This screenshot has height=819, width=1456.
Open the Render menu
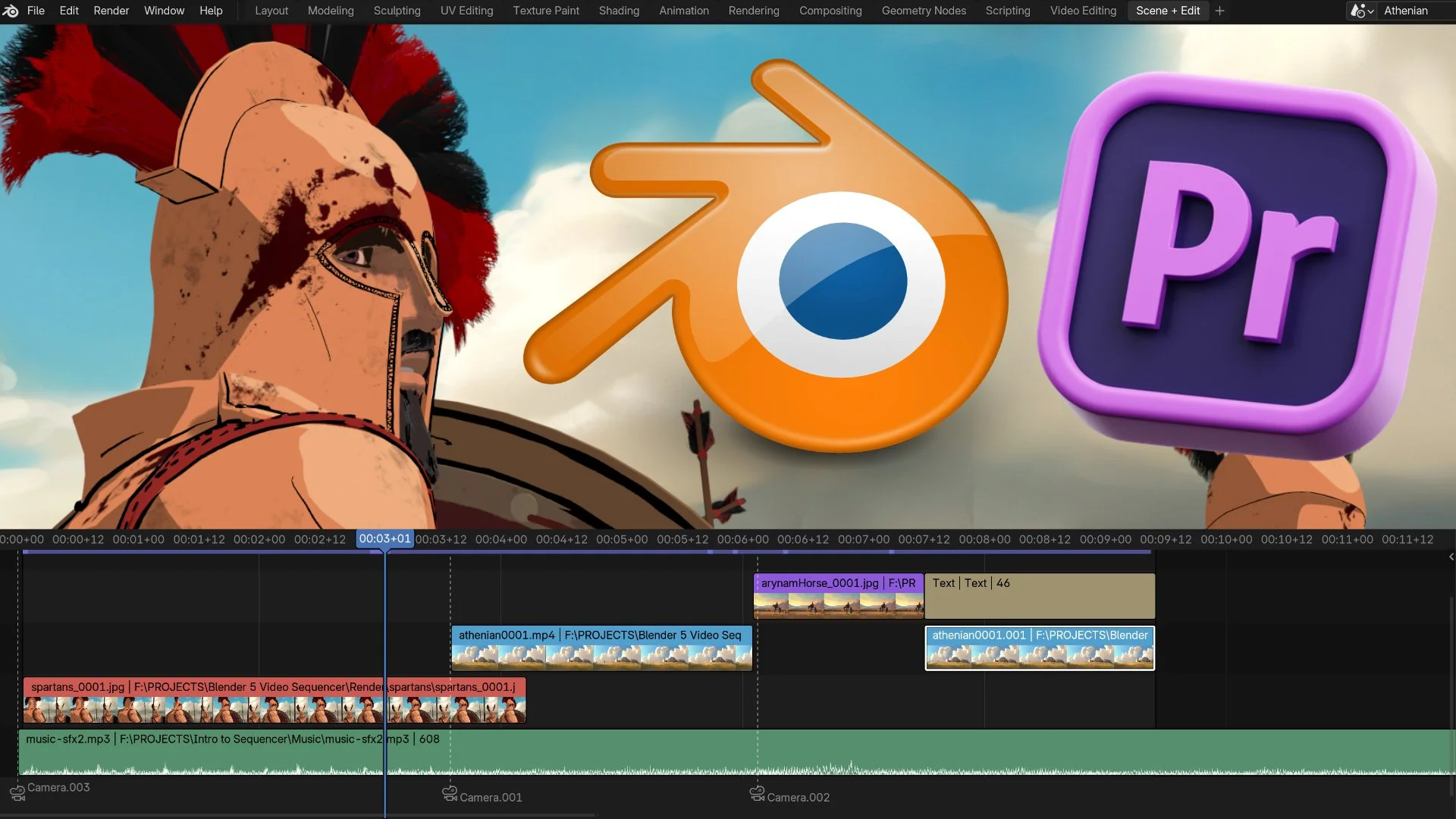click(111, 11)
